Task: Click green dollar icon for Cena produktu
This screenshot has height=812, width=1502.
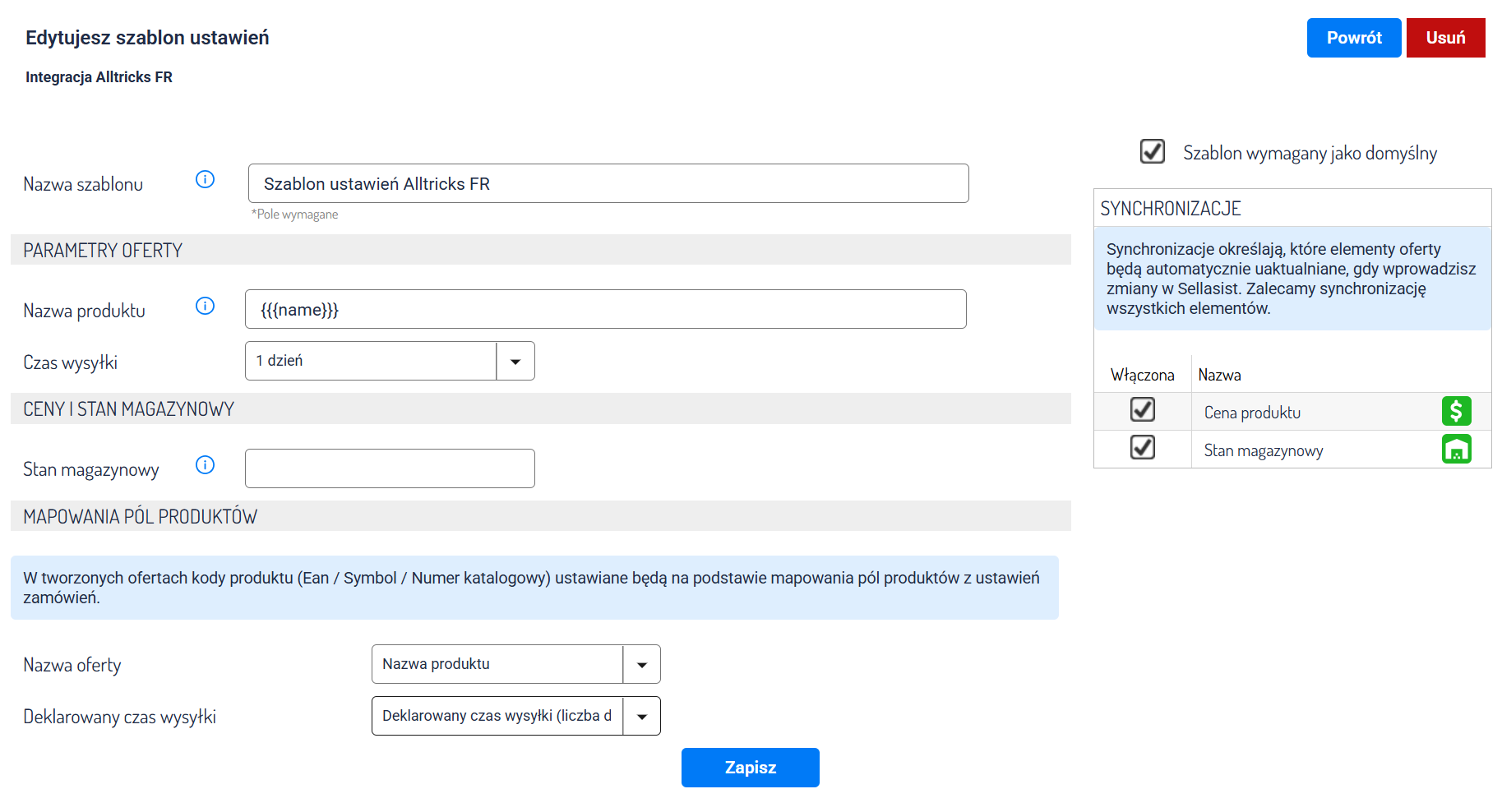Action: [1456, 411]
